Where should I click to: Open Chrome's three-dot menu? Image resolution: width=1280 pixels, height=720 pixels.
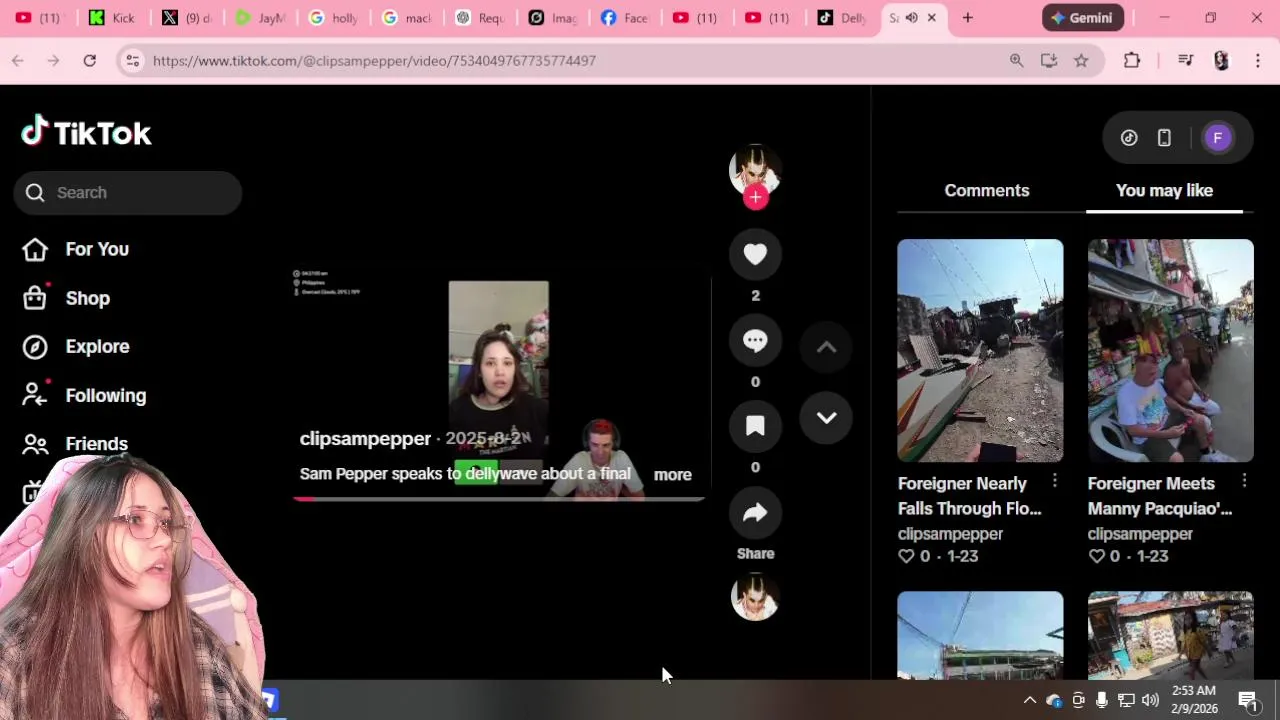click(1258, 61)
